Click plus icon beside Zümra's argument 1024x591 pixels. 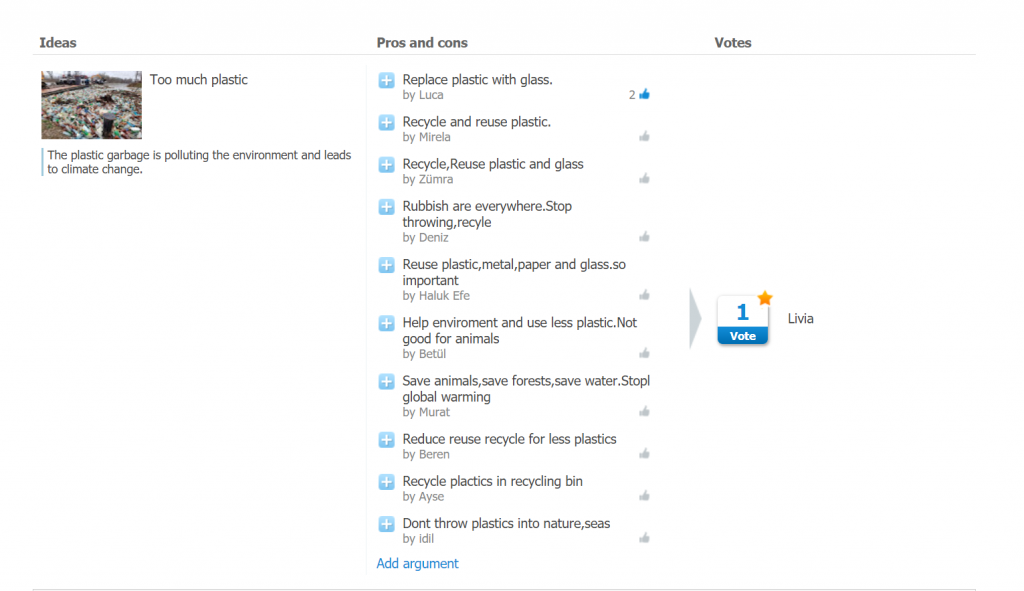386,164
